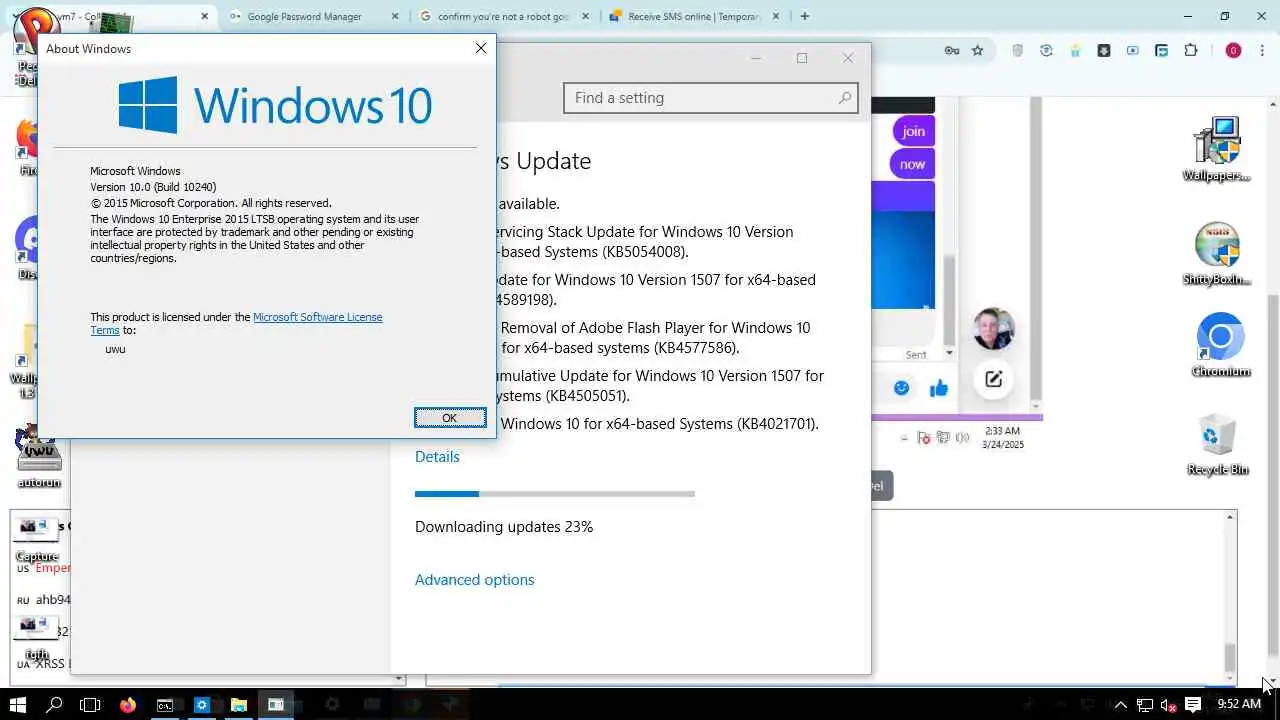The width and height of the screenshot is (1280, 720).
Task: Open a new Chrome tab
Action: pos(805,17)
